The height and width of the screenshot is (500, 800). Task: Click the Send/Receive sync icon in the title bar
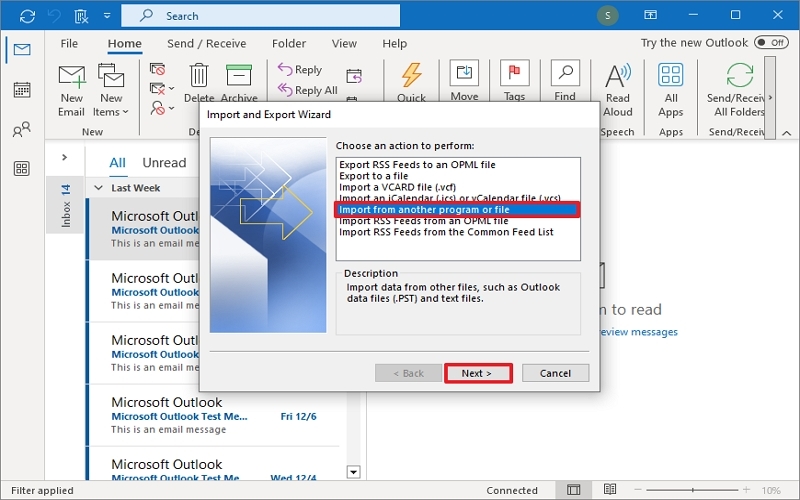click(x=27, y=16)
